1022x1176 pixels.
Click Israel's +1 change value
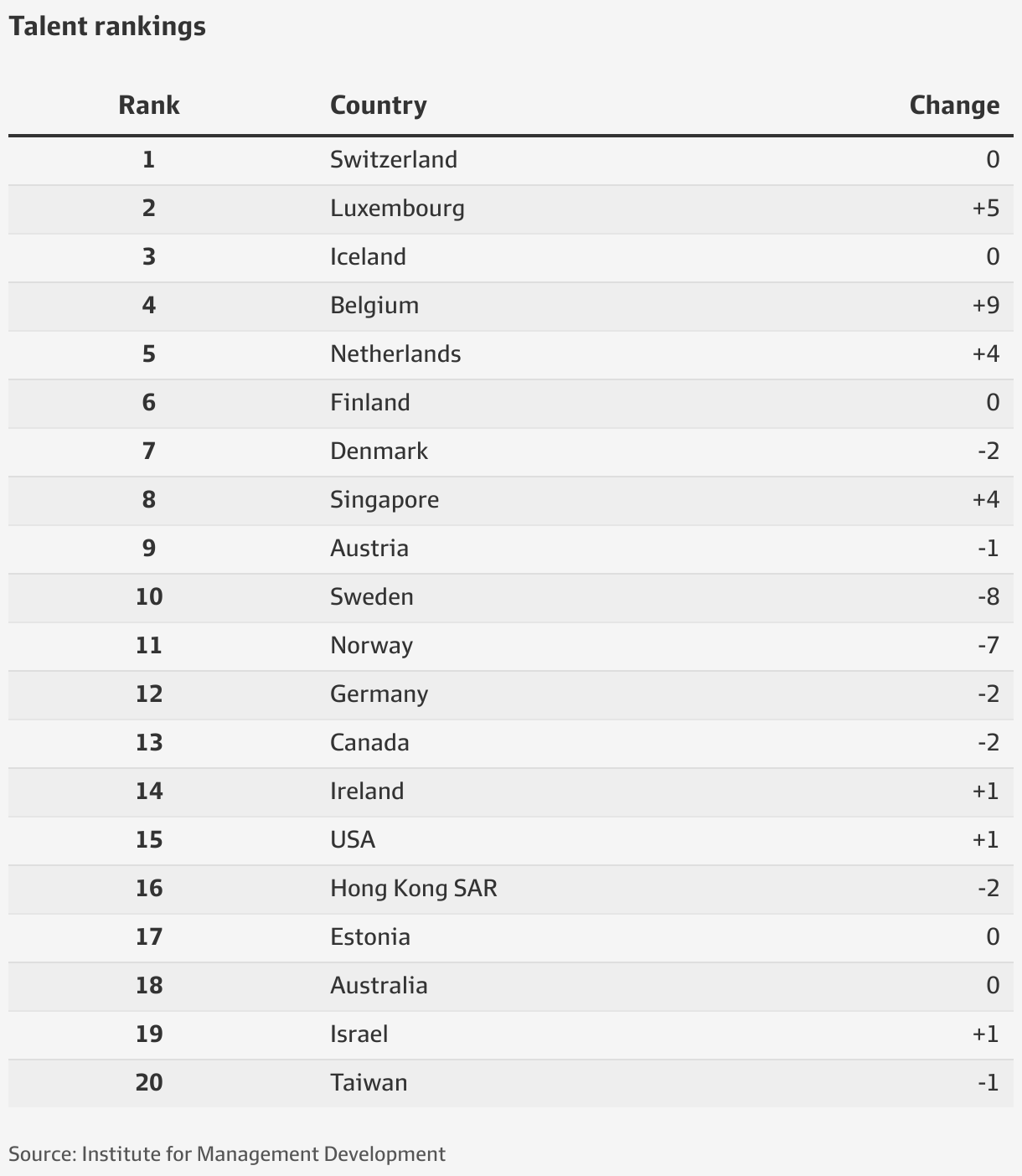coord(986,1034)
